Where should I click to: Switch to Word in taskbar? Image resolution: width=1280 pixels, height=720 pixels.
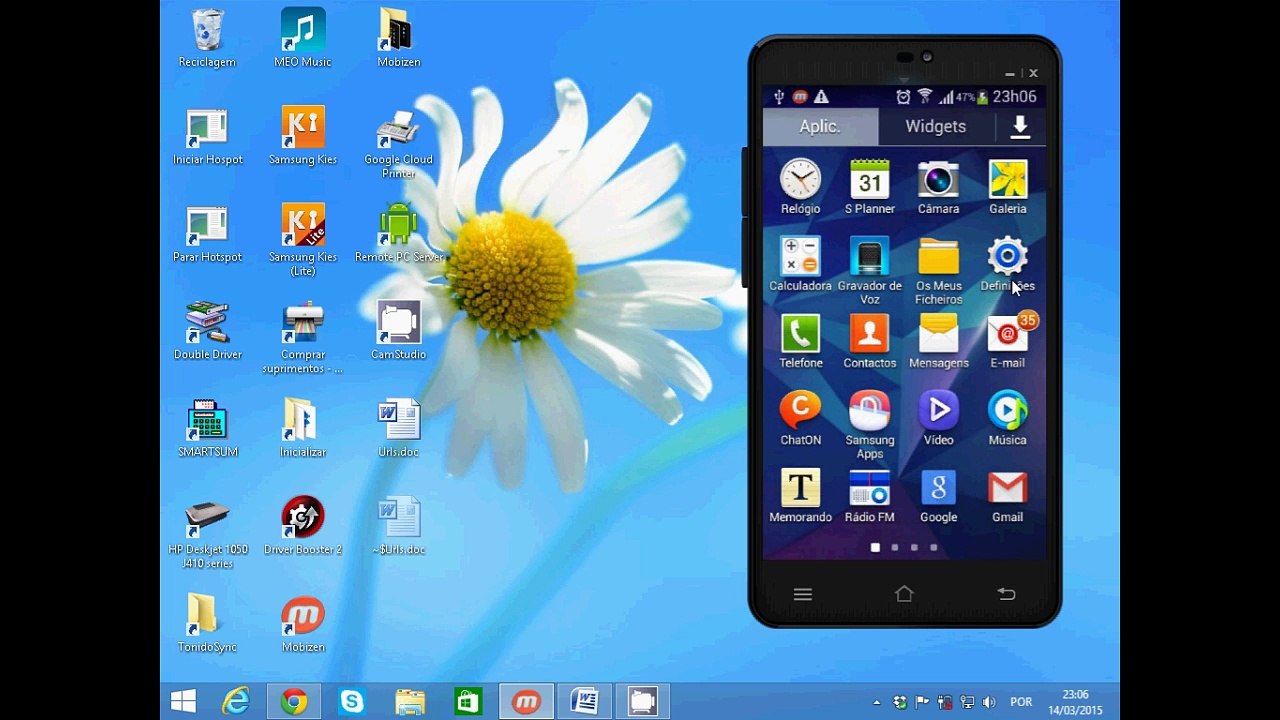click(x=584, y=701)
